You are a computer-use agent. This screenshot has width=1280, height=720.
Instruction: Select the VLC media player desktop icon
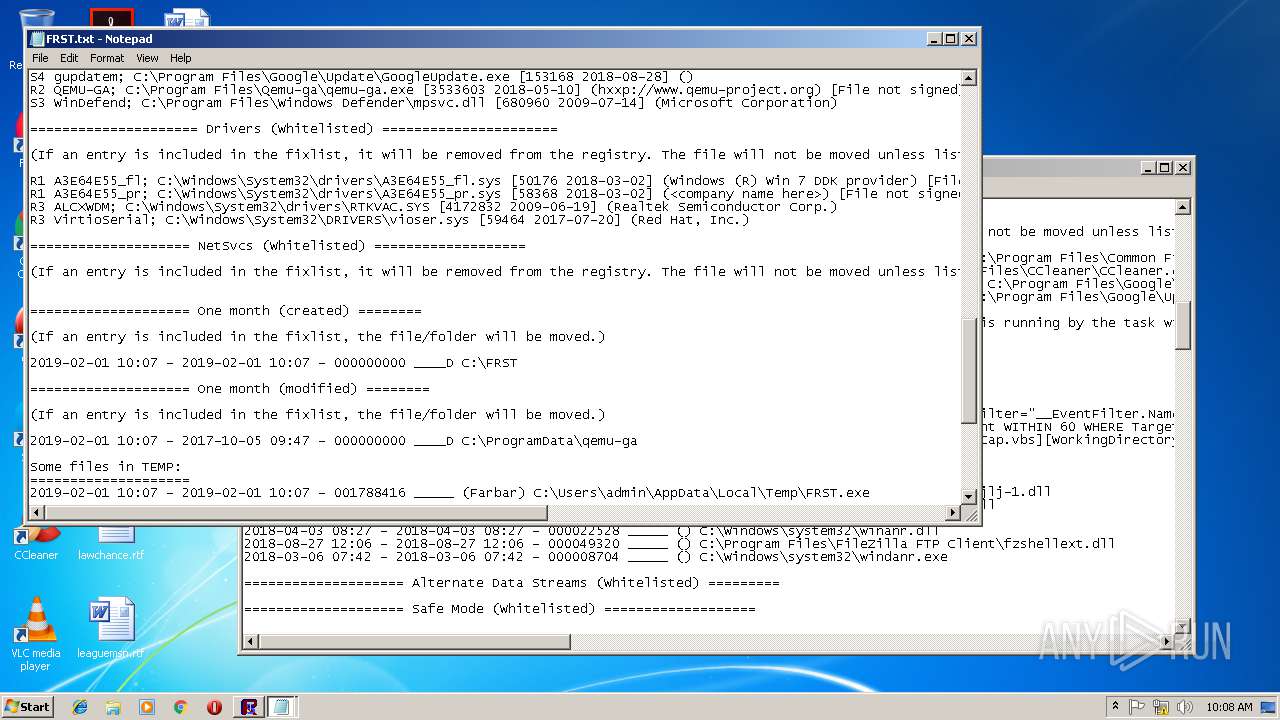coord(36,634)
